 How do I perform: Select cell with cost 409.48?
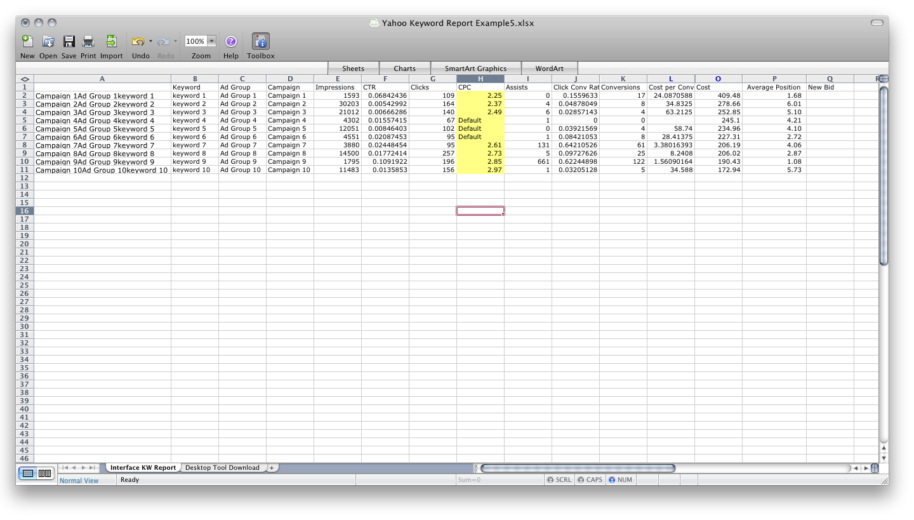click(718, 96)
